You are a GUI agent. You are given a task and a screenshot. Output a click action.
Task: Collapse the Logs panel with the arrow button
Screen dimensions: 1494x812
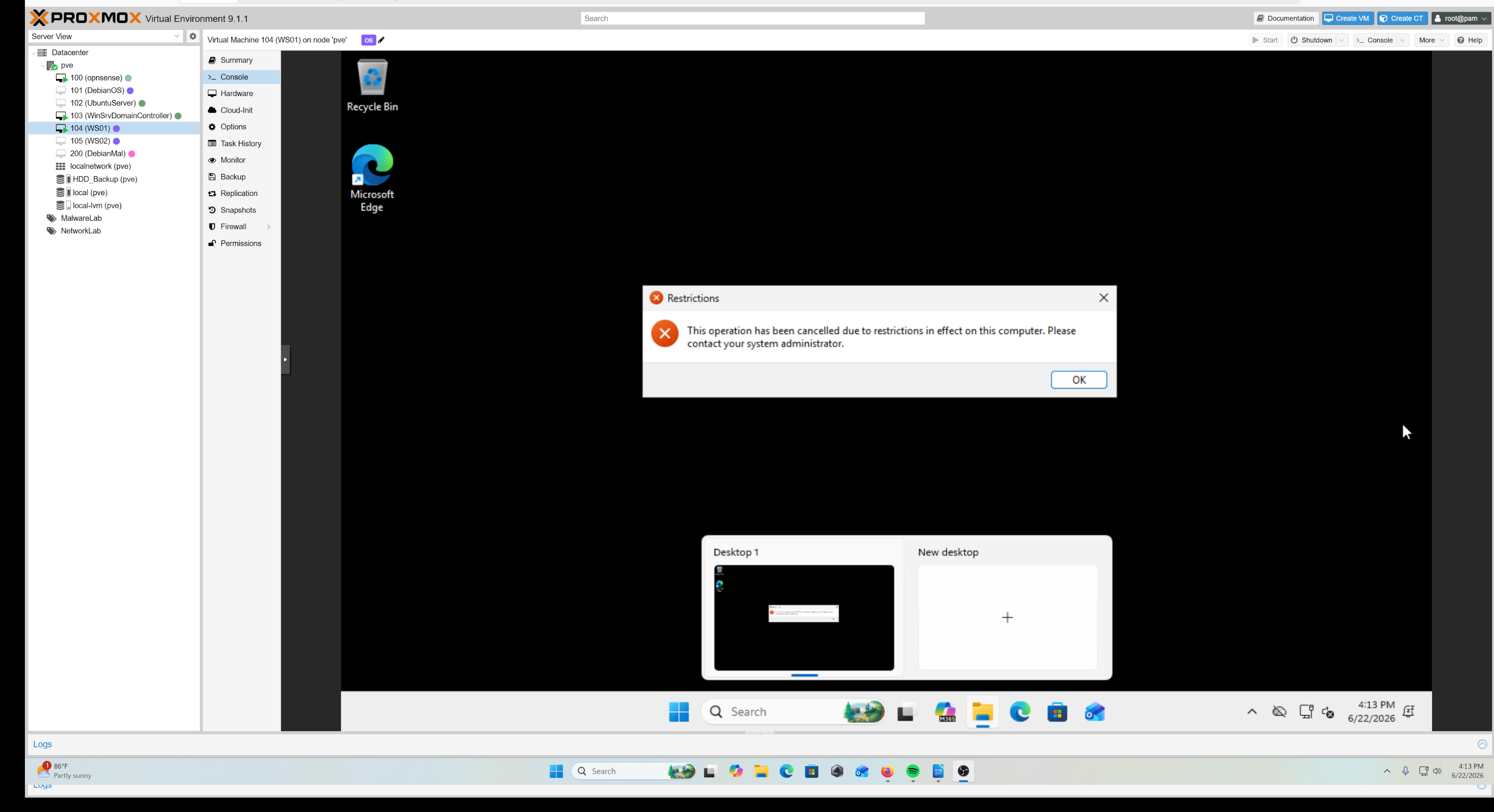(x=1482, y=744)
